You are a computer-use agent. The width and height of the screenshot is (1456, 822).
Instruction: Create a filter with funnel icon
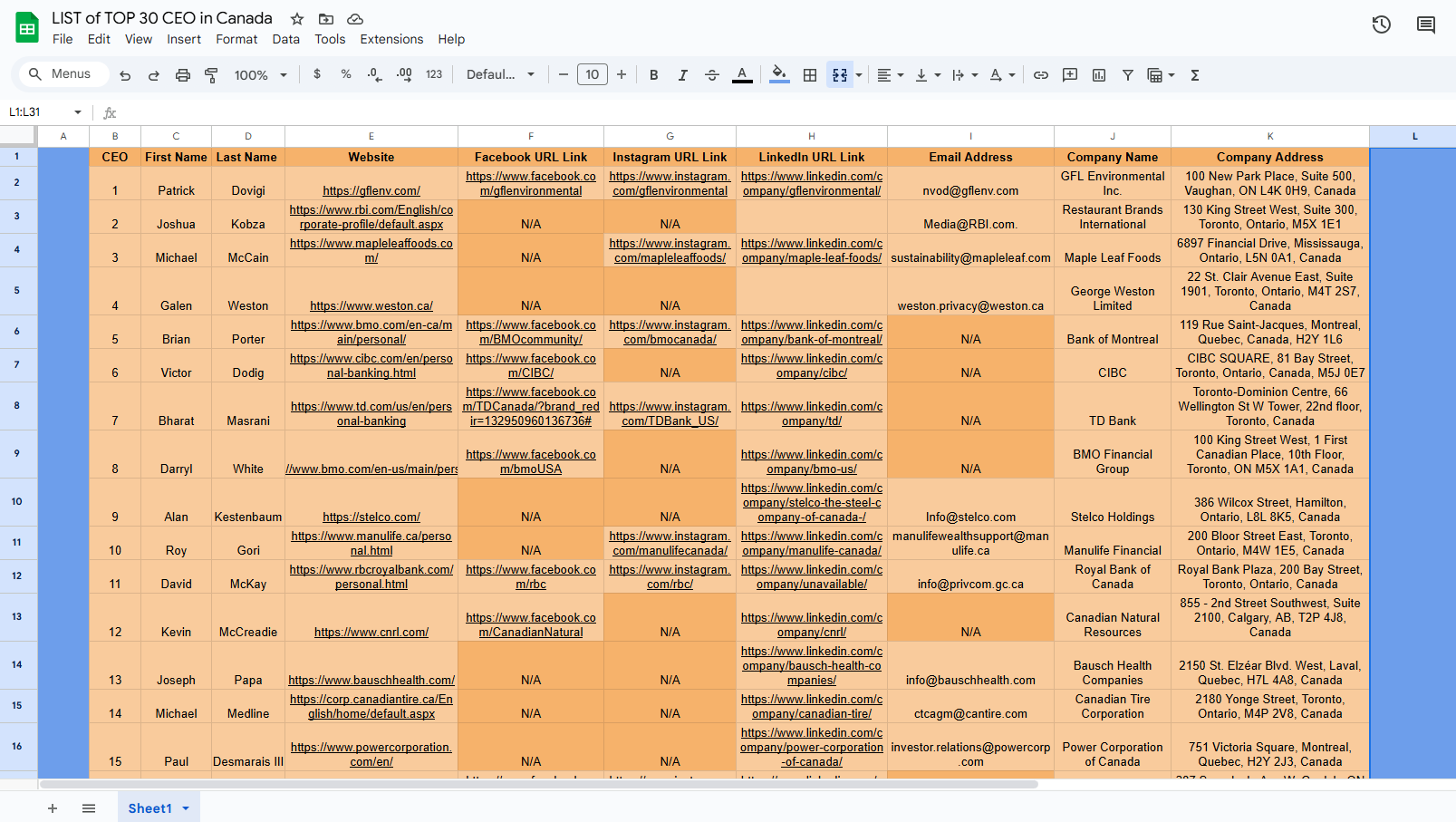coord(1128,75)
